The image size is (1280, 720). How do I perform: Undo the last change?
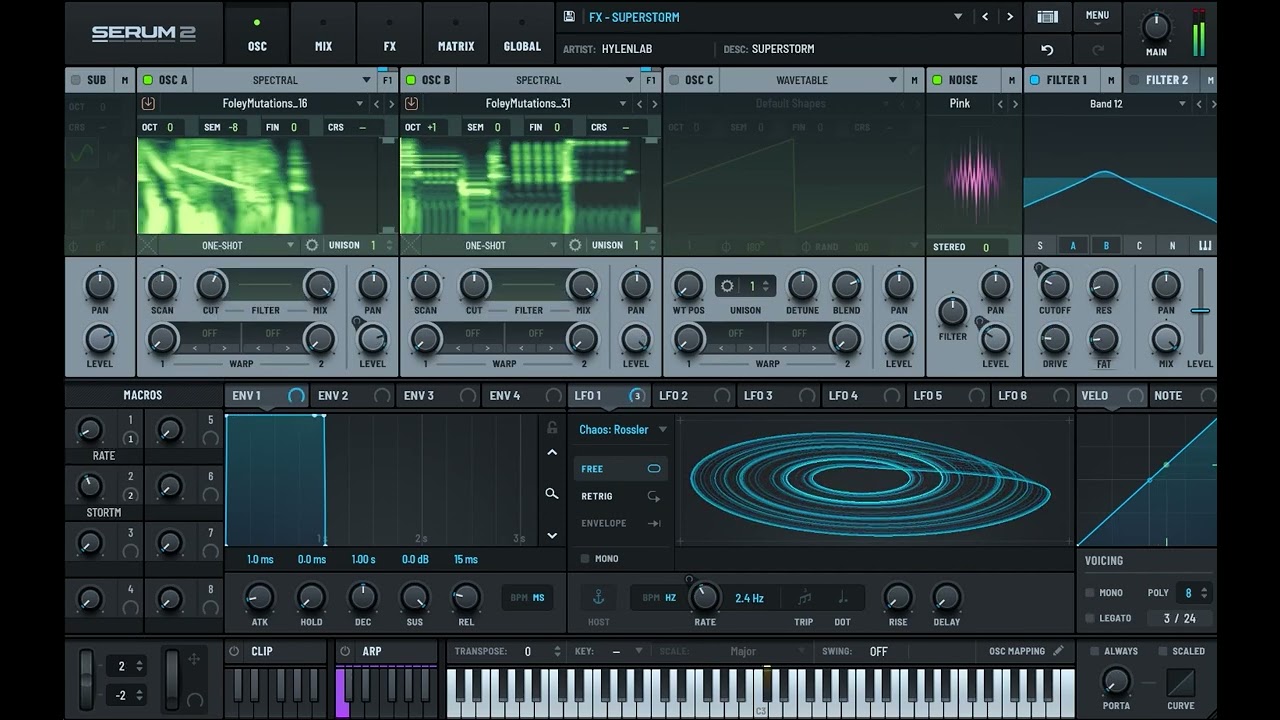click(1047, 50)
